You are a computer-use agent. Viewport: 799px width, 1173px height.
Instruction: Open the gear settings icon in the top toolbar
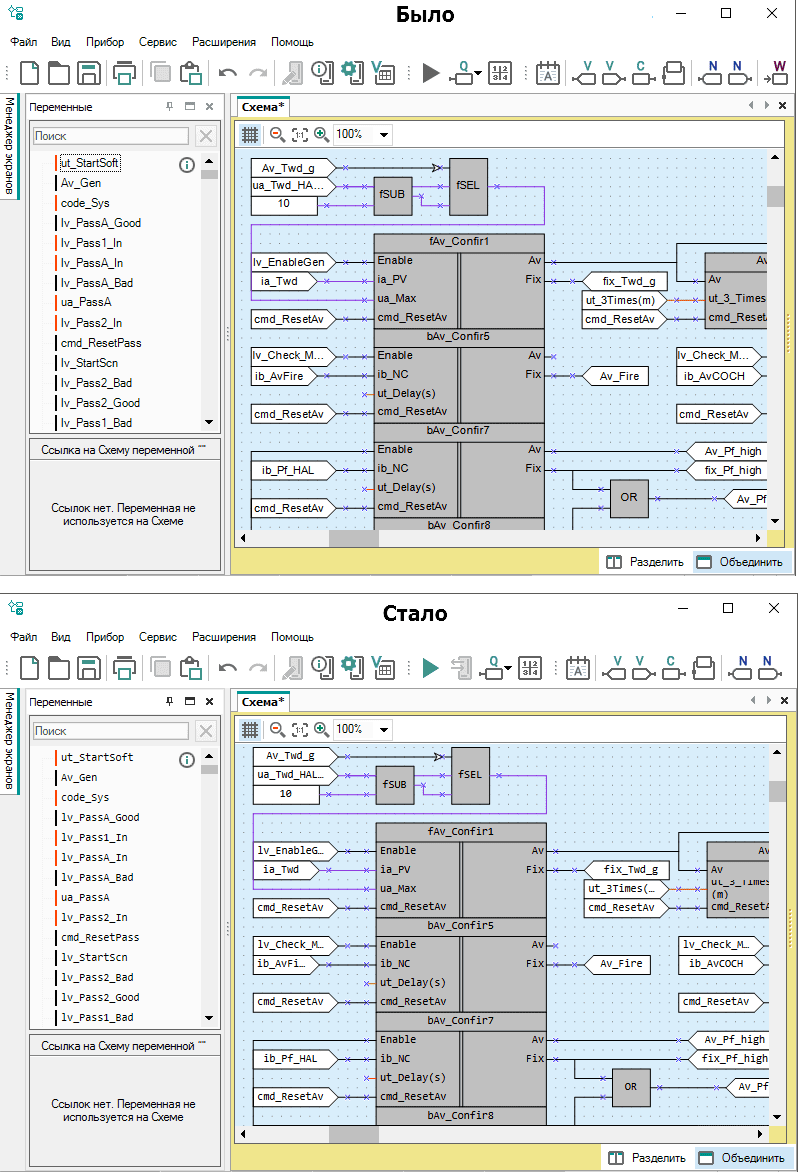click(x=349, y=72)
